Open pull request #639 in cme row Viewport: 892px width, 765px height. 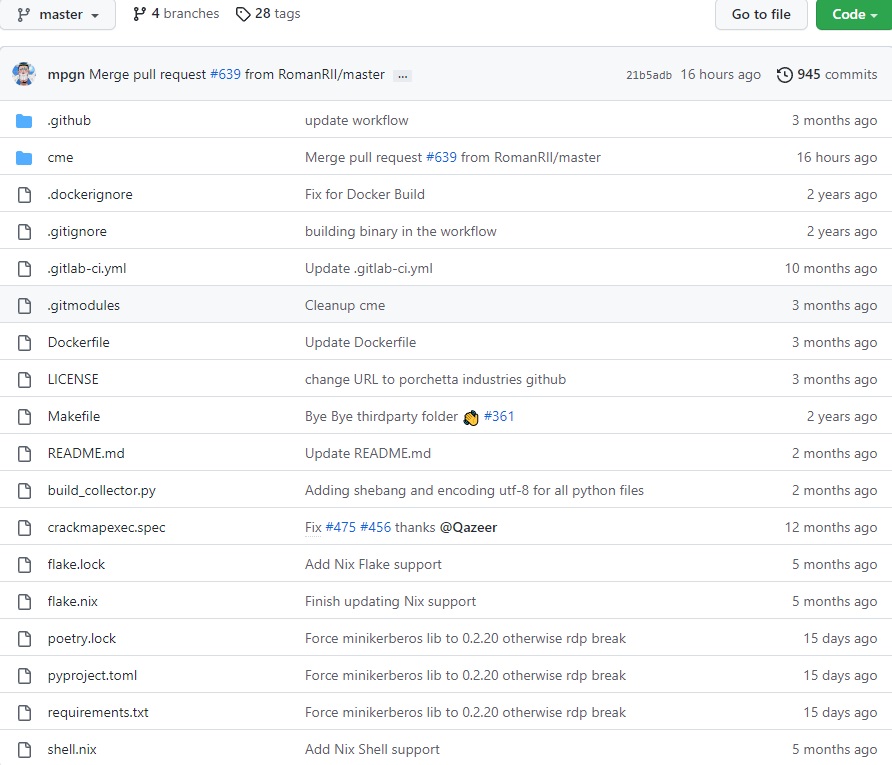441,158
